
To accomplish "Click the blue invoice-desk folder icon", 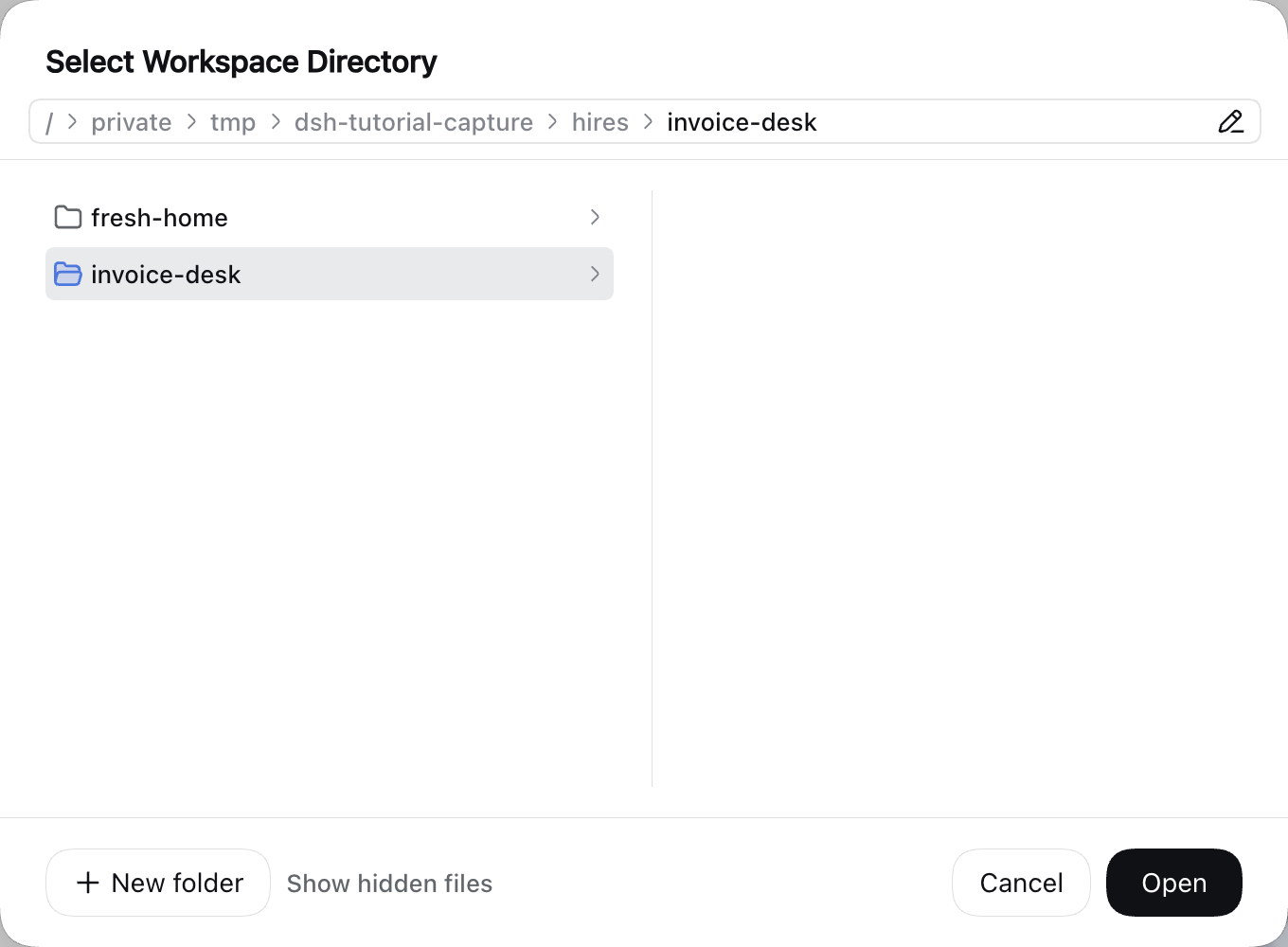I will coord(68,274).
